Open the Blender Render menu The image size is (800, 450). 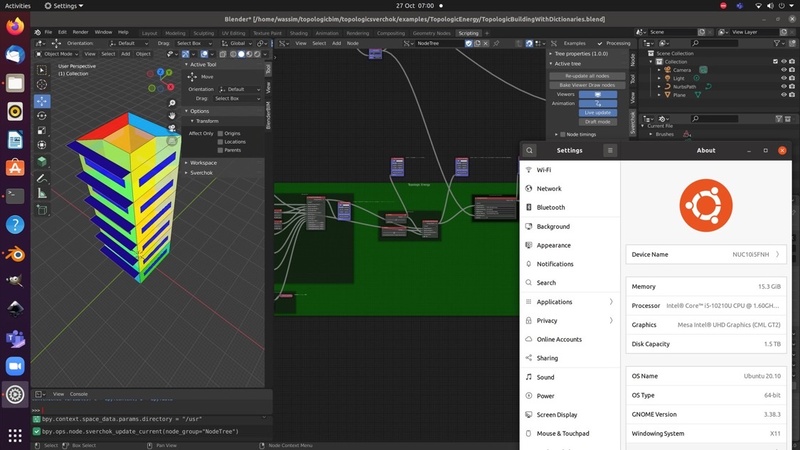80,32
